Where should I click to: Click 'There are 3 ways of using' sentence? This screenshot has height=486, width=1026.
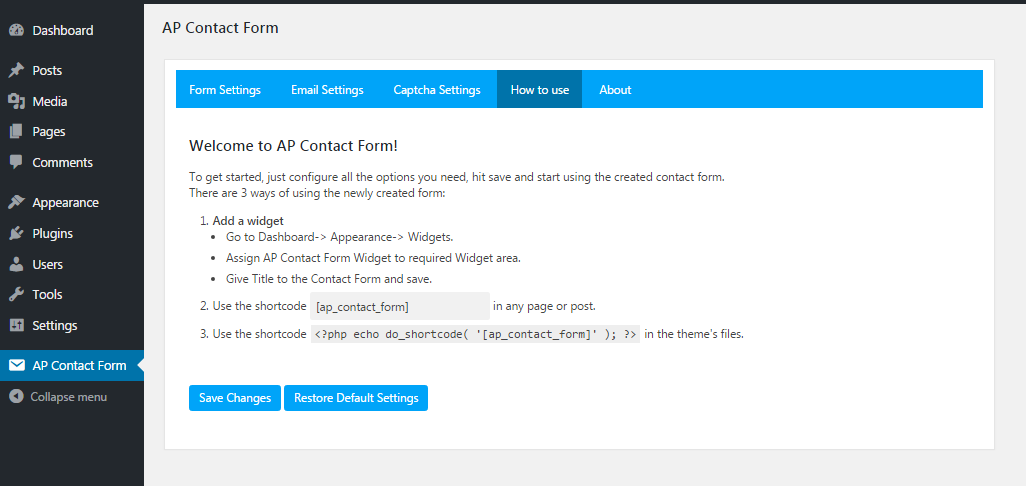tap(317, 193)
